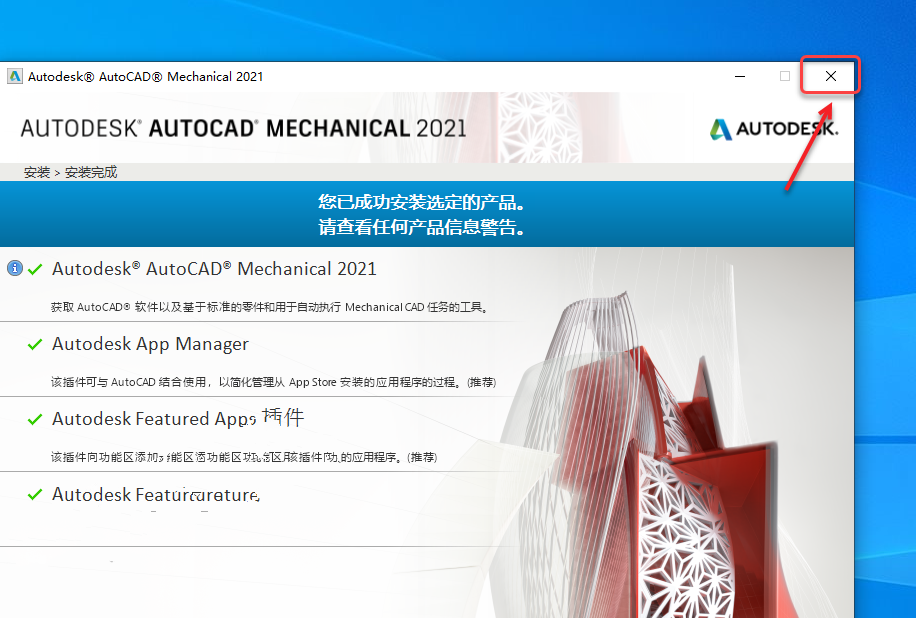Select the "Autodesk Featured Apps 插件" row title

pos(178,418)
